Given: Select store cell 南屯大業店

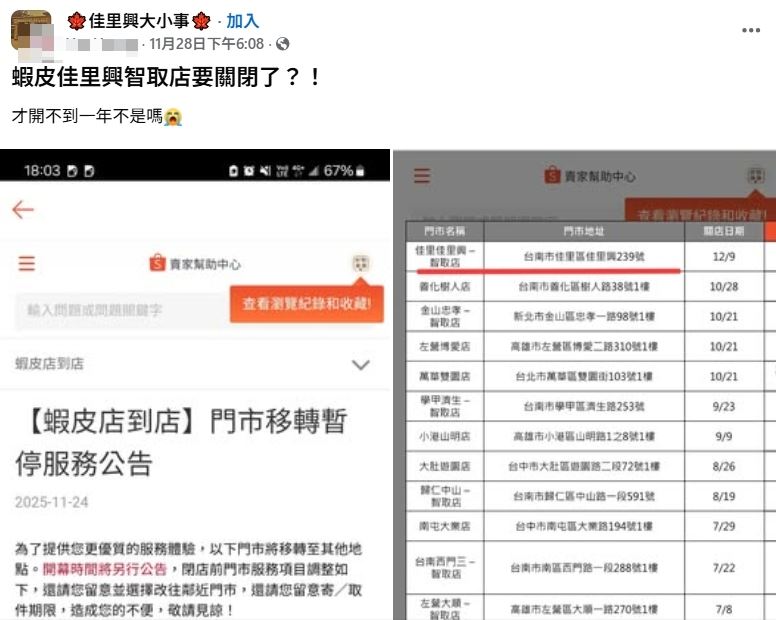Looking at the screenshot, I should (x=444, y=526).
